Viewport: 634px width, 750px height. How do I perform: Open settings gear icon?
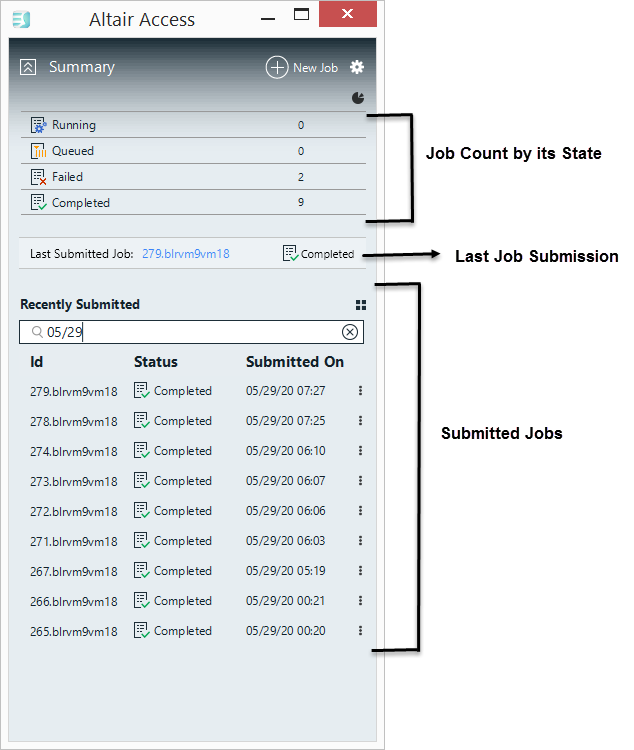click(357, 67)
